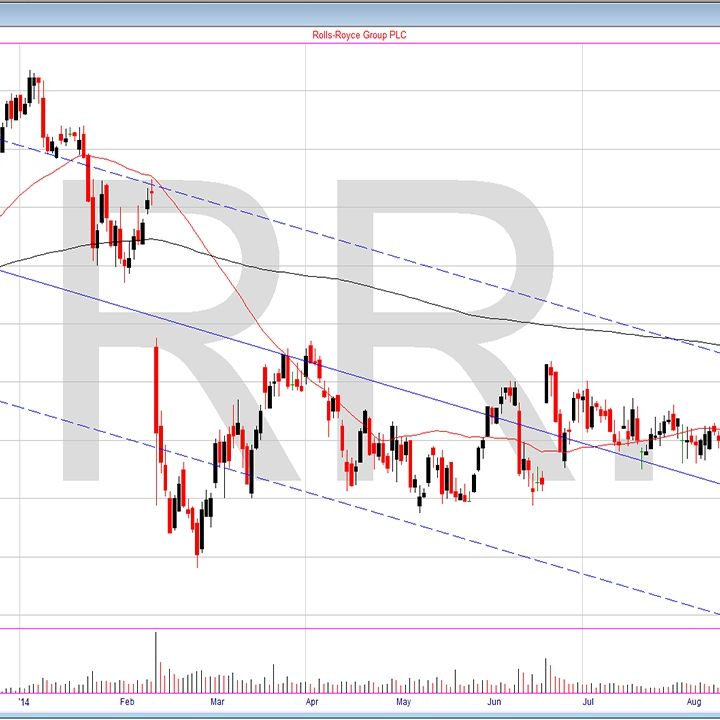Select the 'Mar' label on the date axis

[x=217, y=702]
